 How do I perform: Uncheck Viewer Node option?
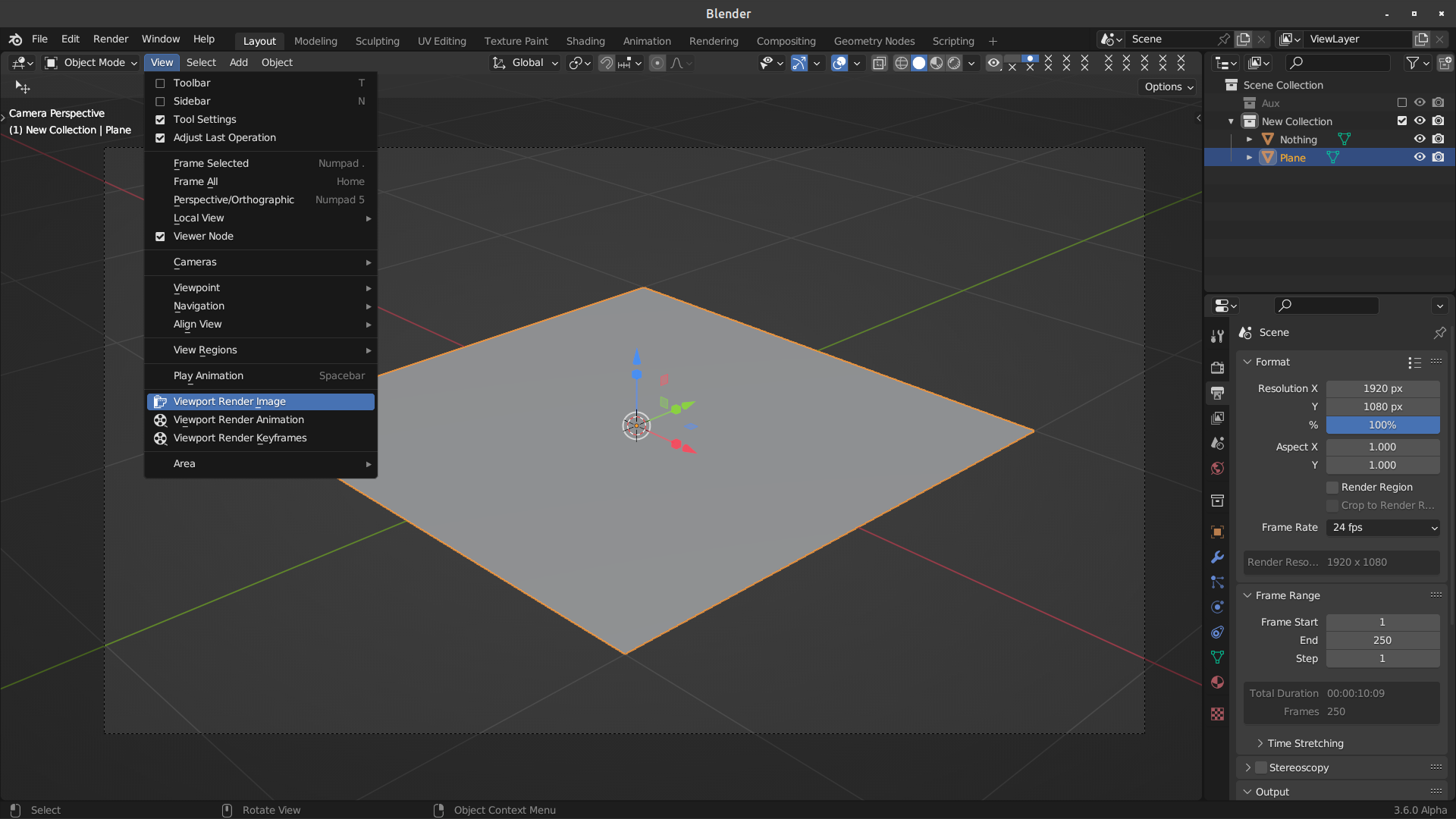[160, 237]
